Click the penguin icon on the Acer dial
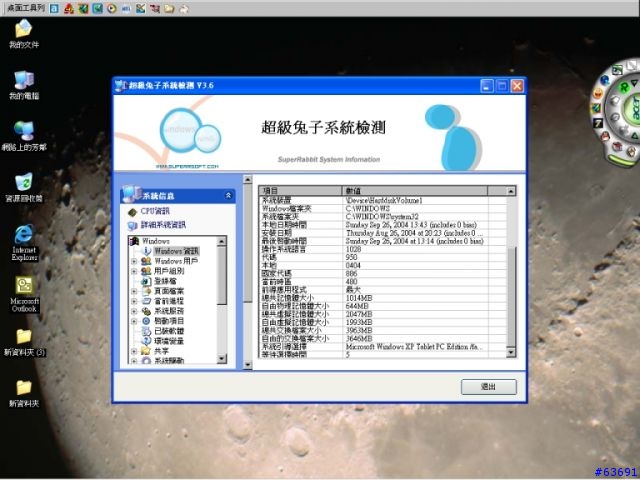 606,135
